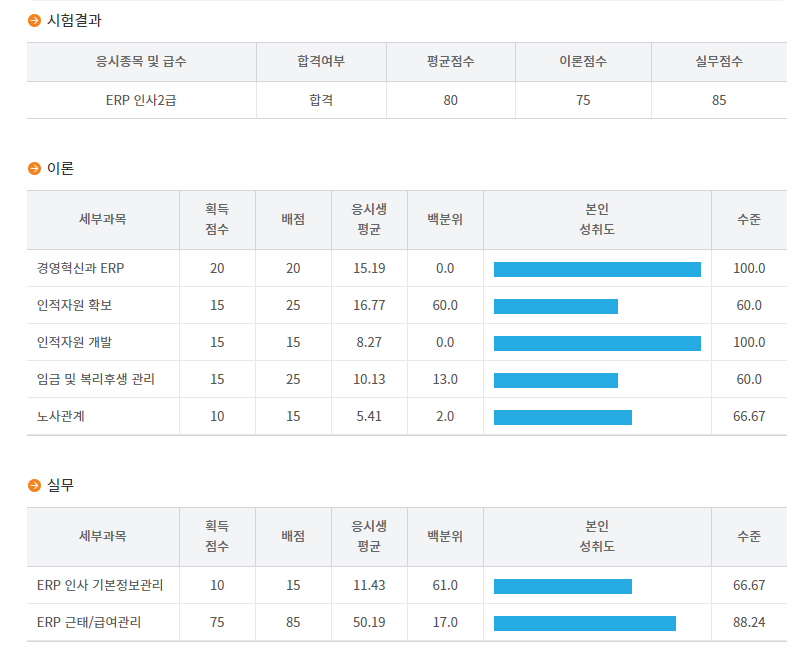Click the 이론 table 배점 header
The width and height of the screenshot is (798, 668).
pos(293,219)
